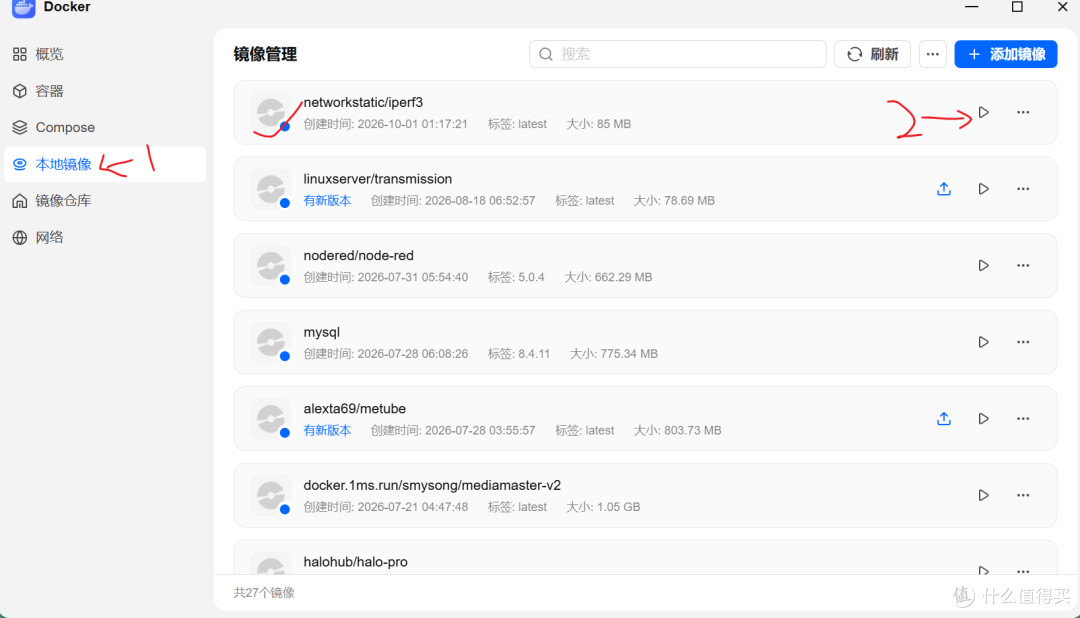Click the 刷新 refresh button
The width and height of the screenshot is (1080, 618).
pyautogui.click(x=872, y=54)
